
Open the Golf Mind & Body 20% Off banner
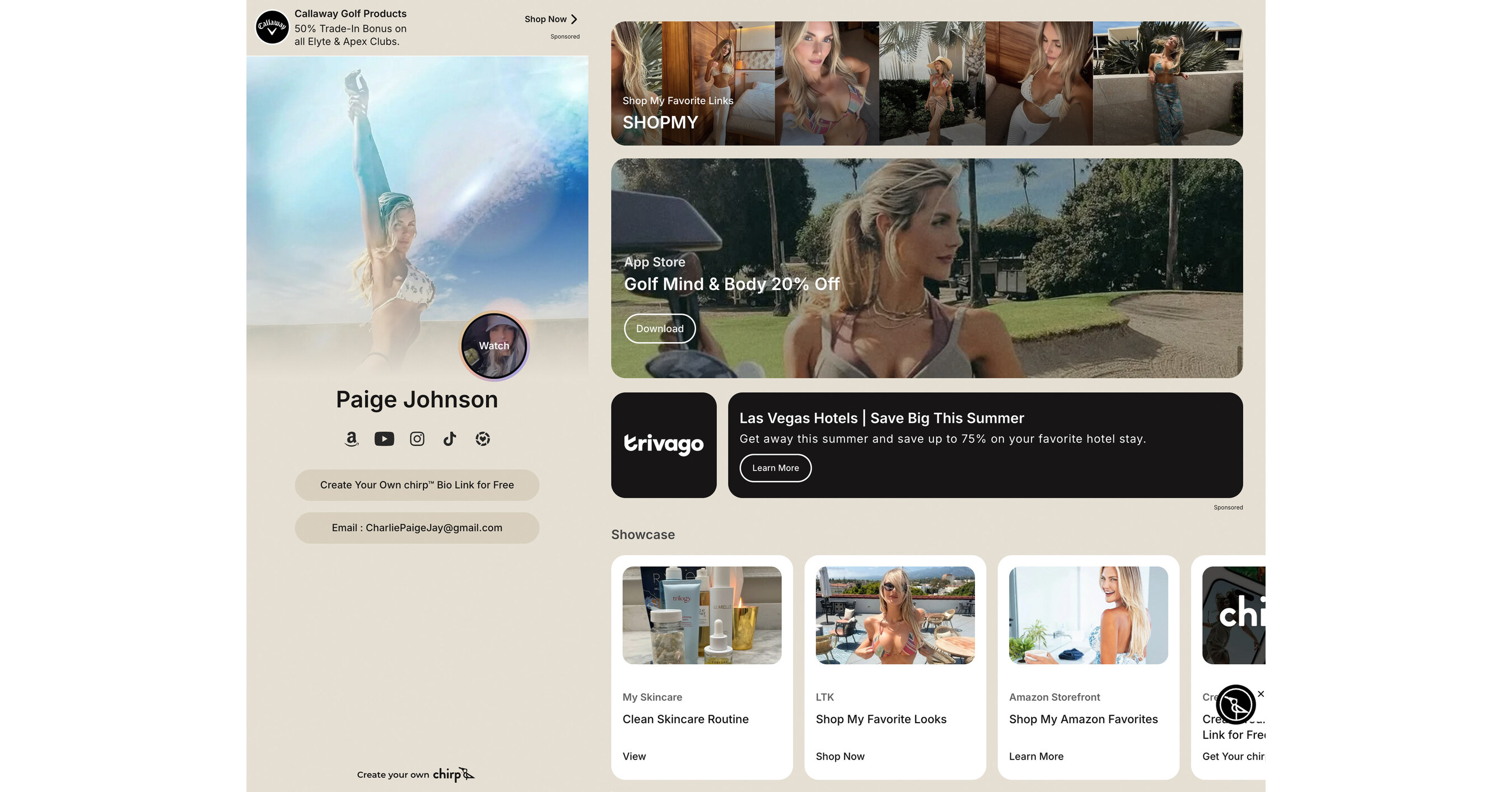coord(927,268)
